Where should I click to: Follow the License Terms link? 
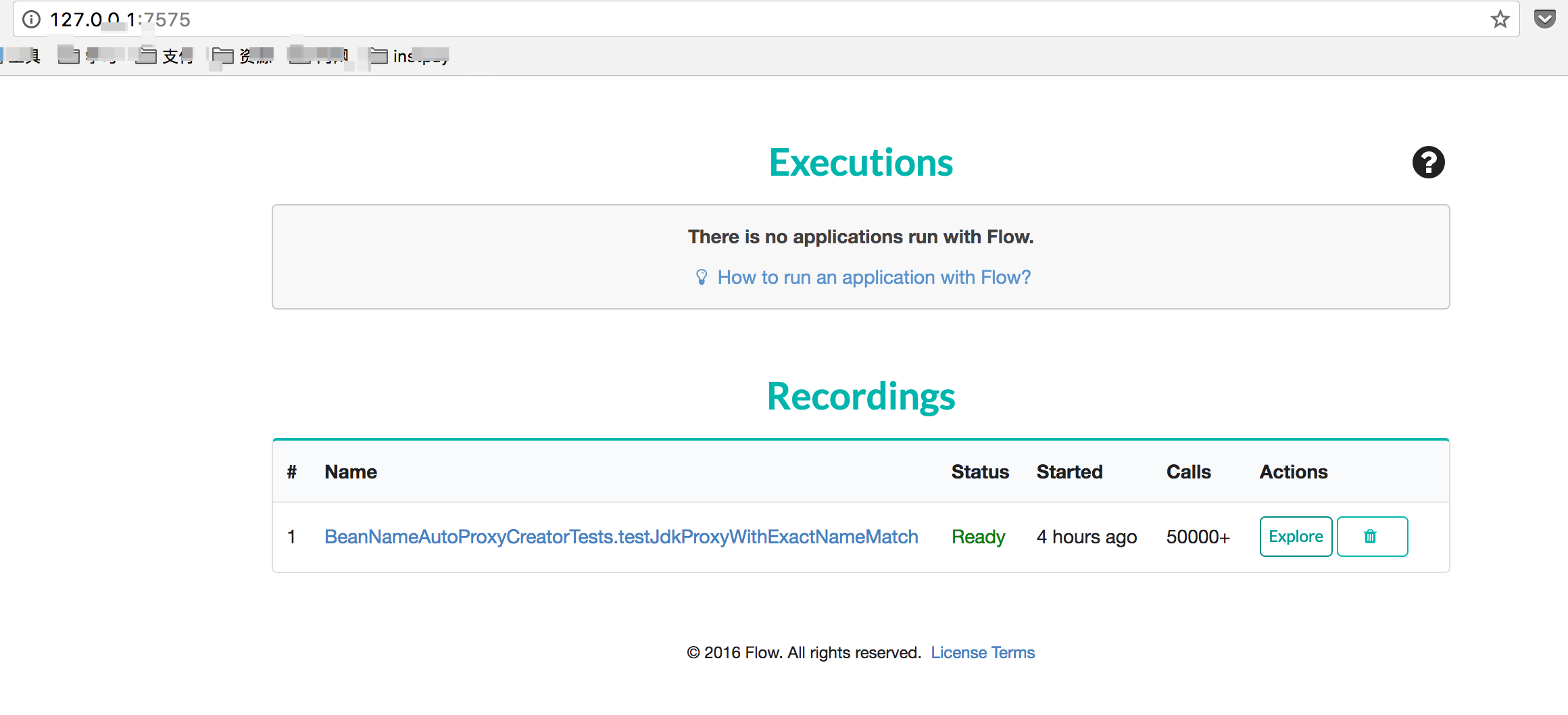point(982,653)
